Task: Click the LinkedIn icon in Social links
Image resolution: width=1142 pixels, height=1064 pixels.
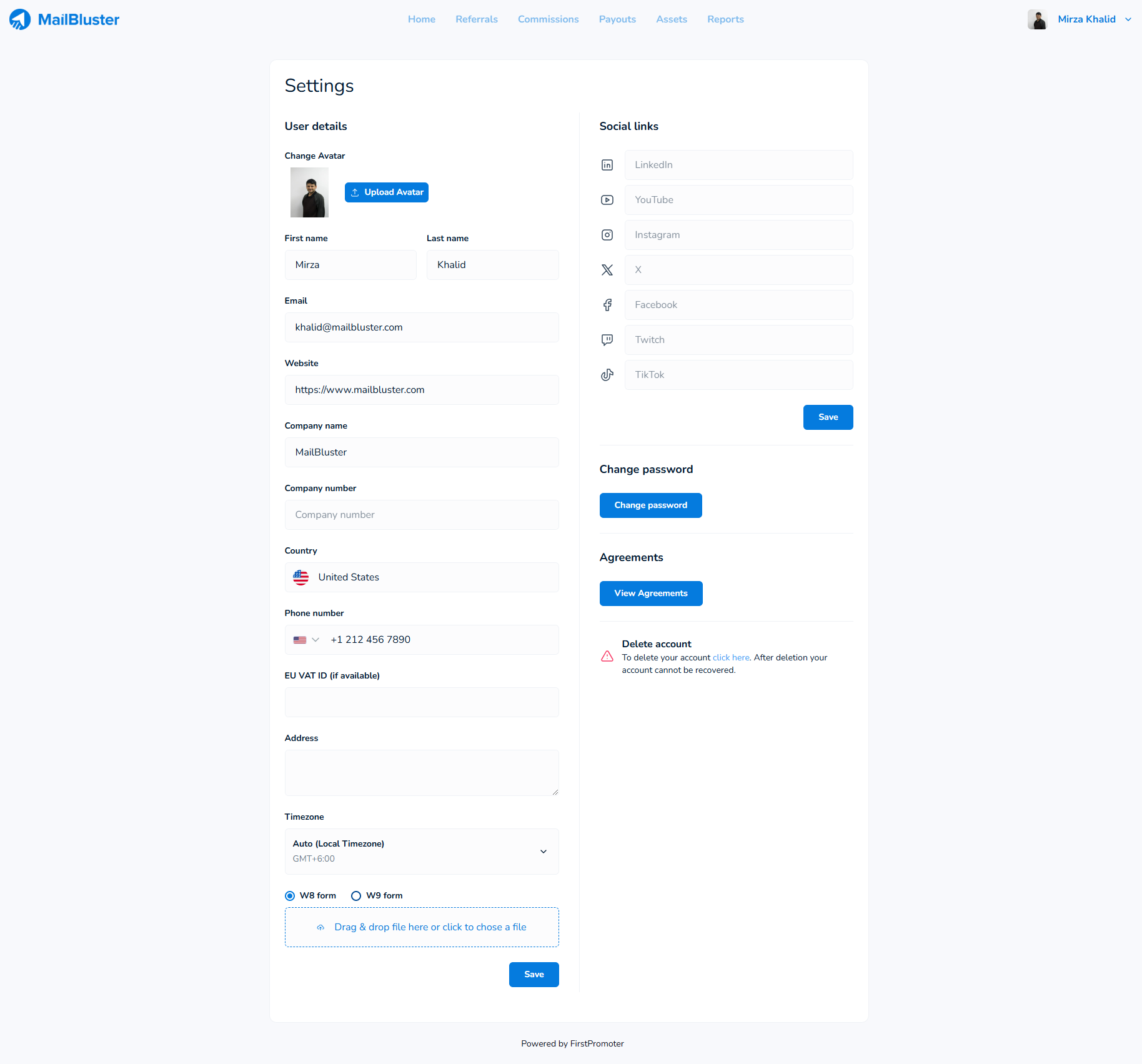Action: tap(607, 165)
